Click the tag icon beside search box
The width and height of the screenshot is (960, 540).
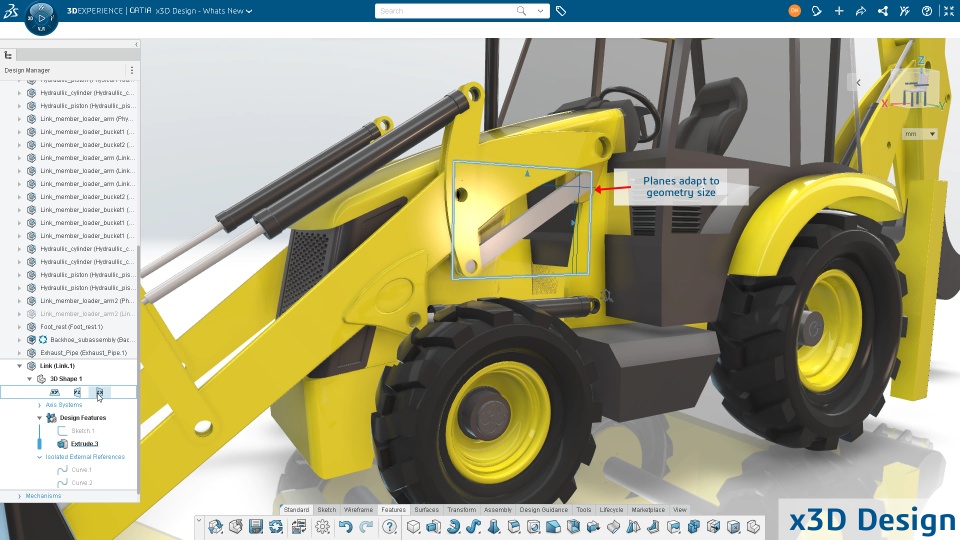(561, 11)
